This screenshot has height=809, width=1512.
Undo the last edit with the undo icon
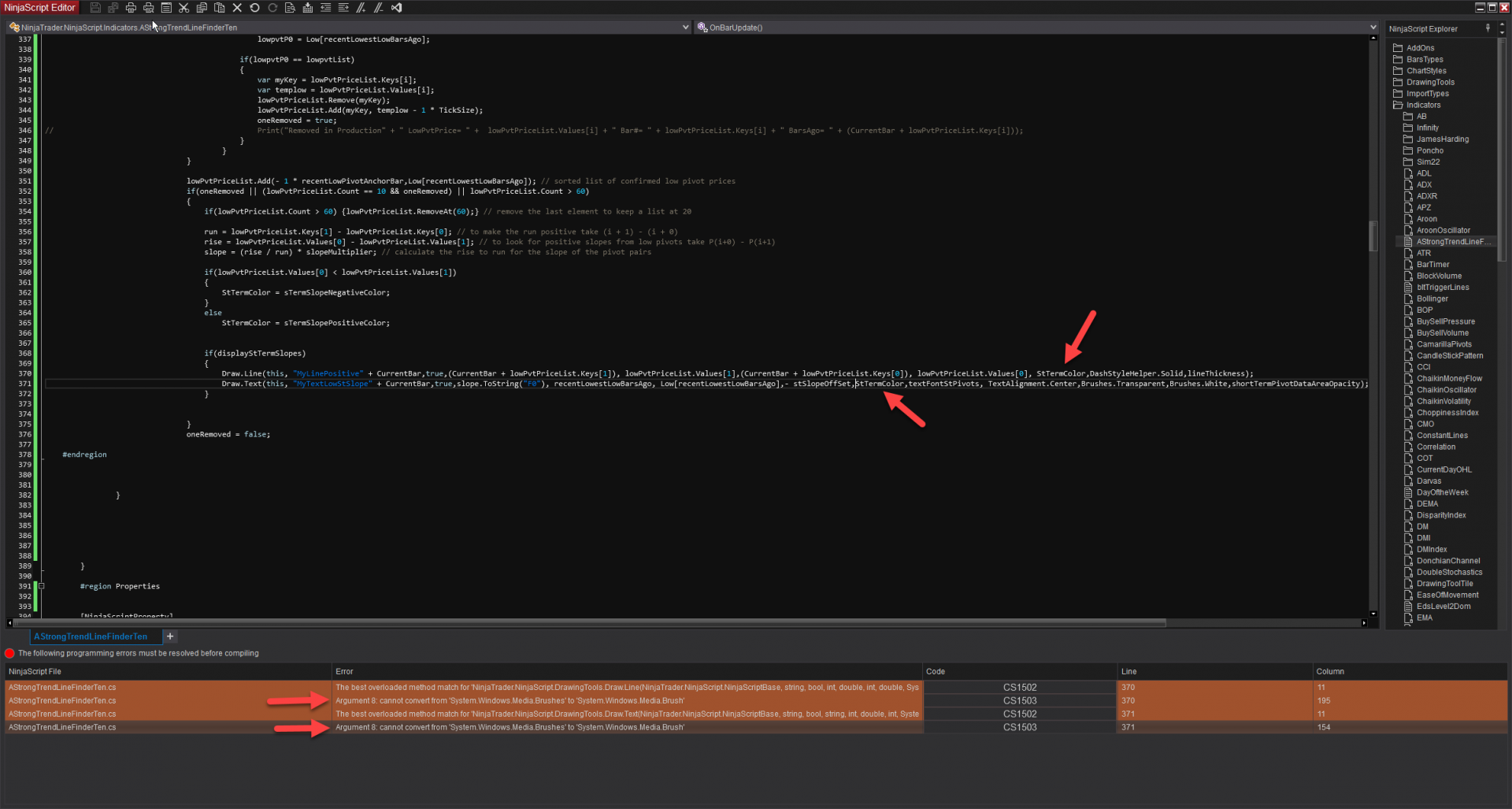coord(254,8)
